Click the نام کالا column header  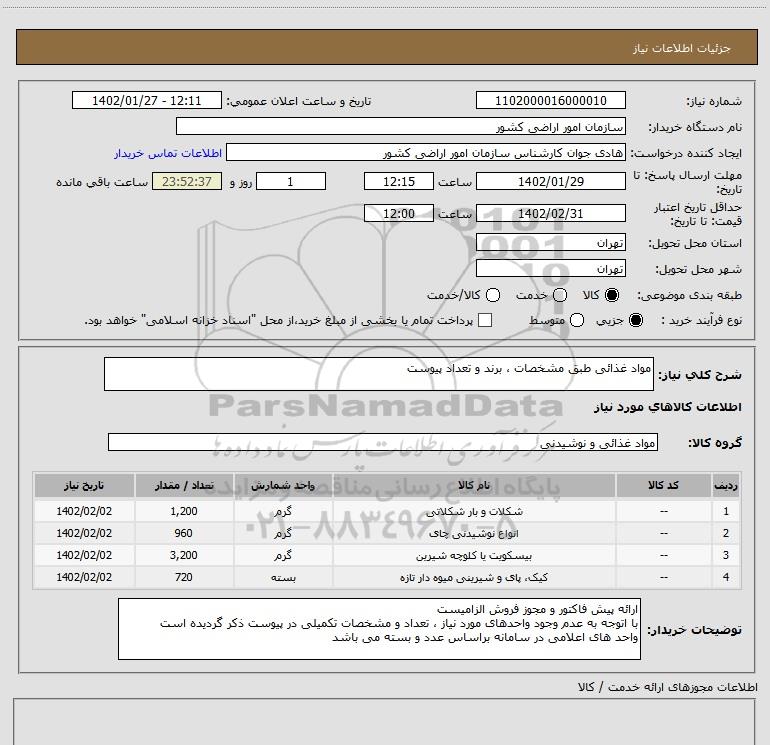(x=474, y=486)
